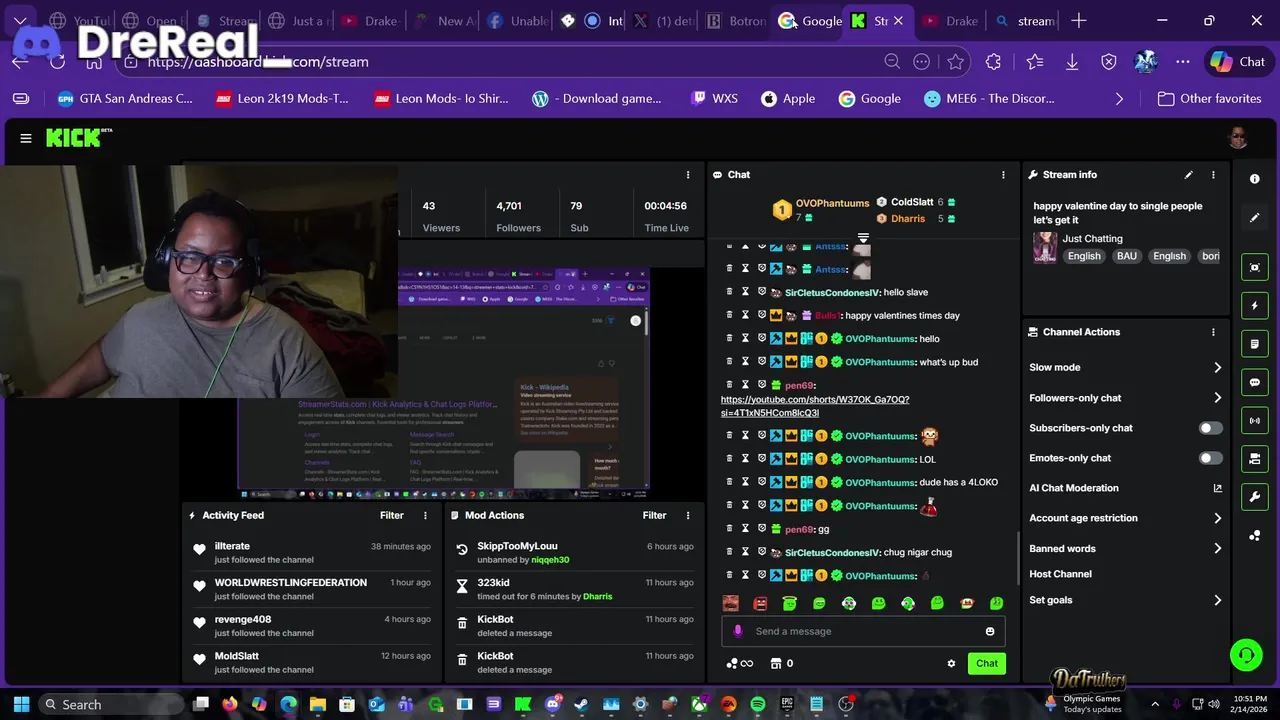Screen dimensions: 1280x720
Task: Click the Kick logo
Action: tap(79, 138)
